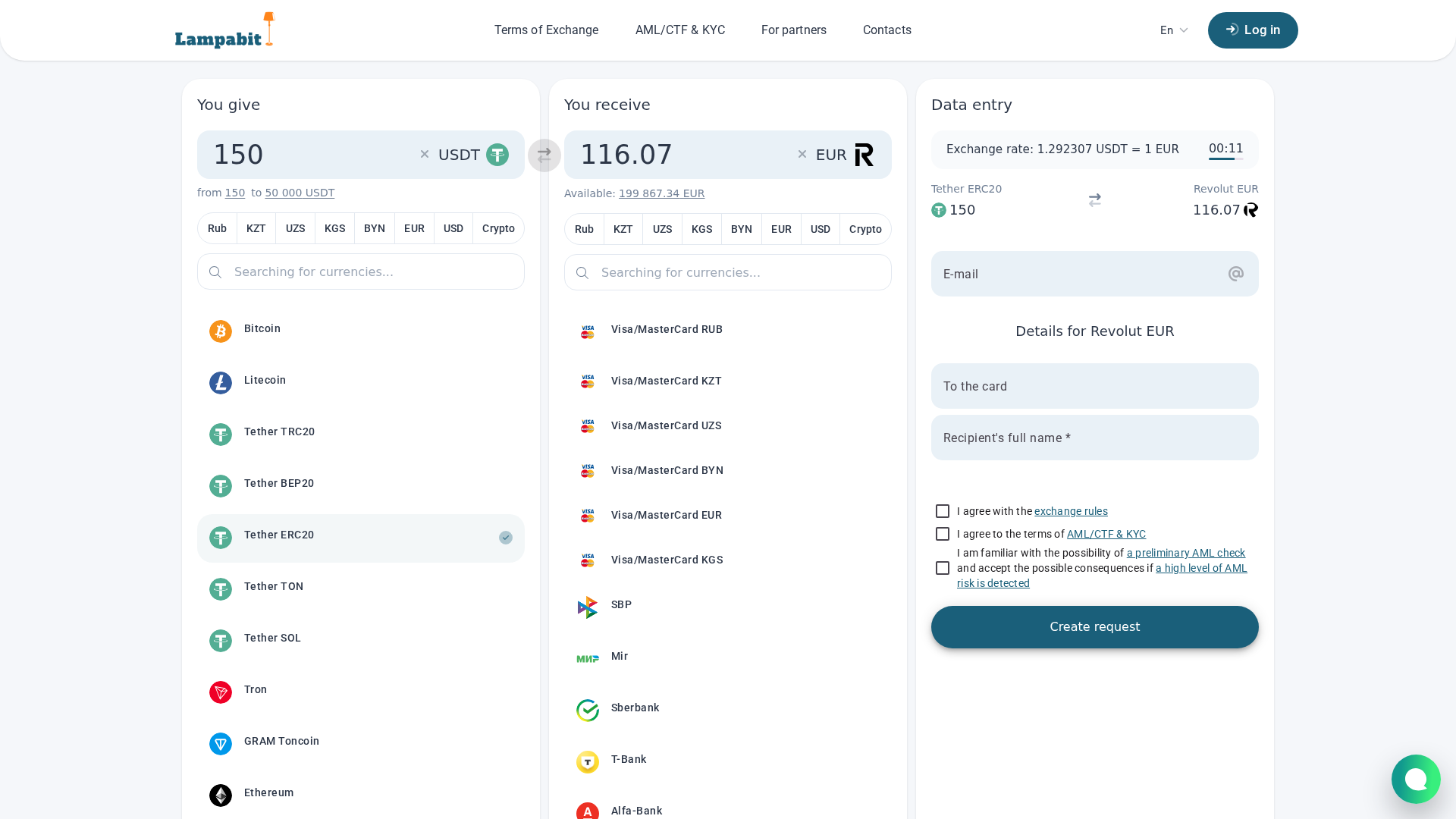The height and width of the screenshot is (819, 1456).
Task: Focus Recipient's full name field
Action: pos(1095,438)
